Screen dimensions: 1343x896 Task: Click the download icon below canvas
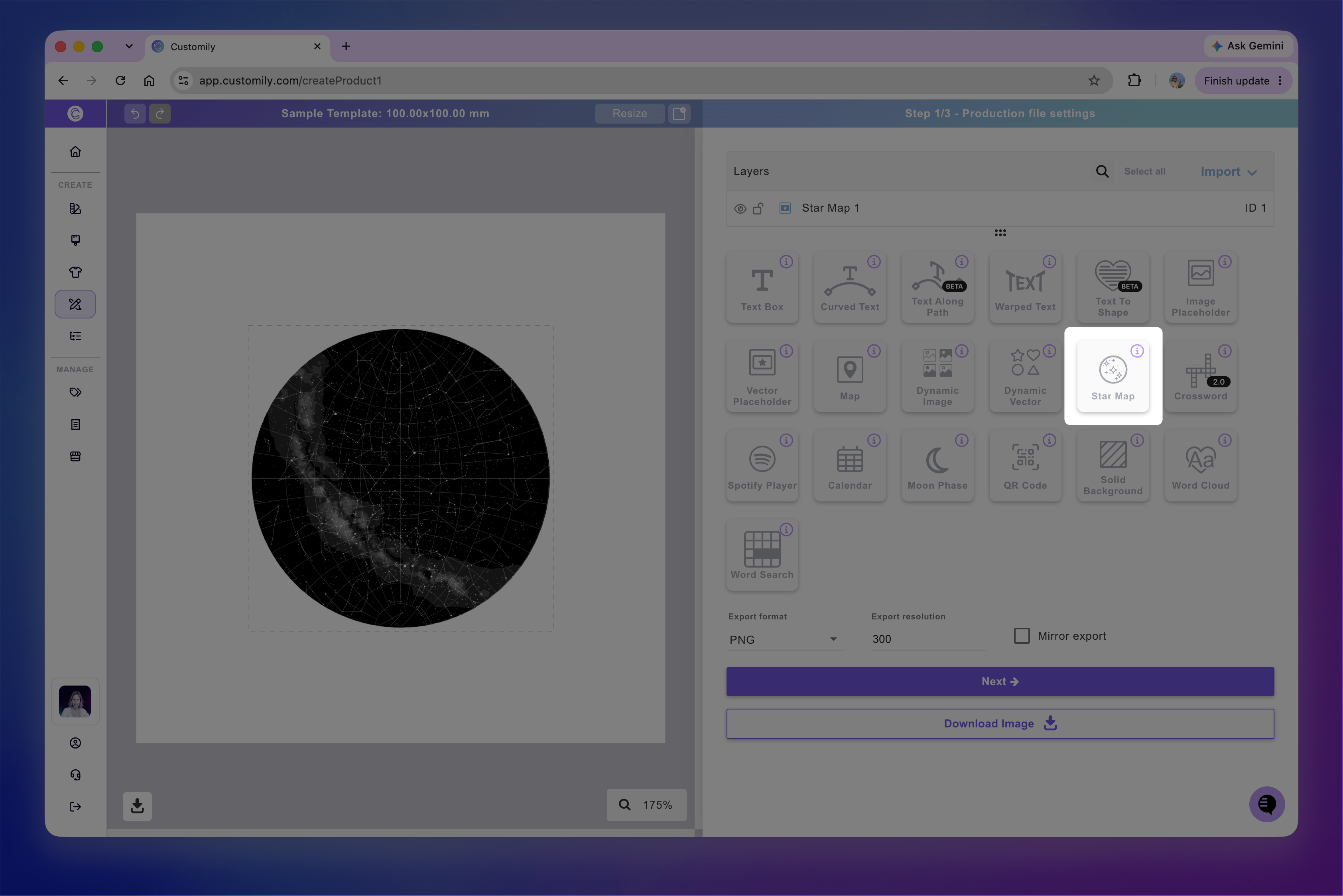(x=137, y=806)
